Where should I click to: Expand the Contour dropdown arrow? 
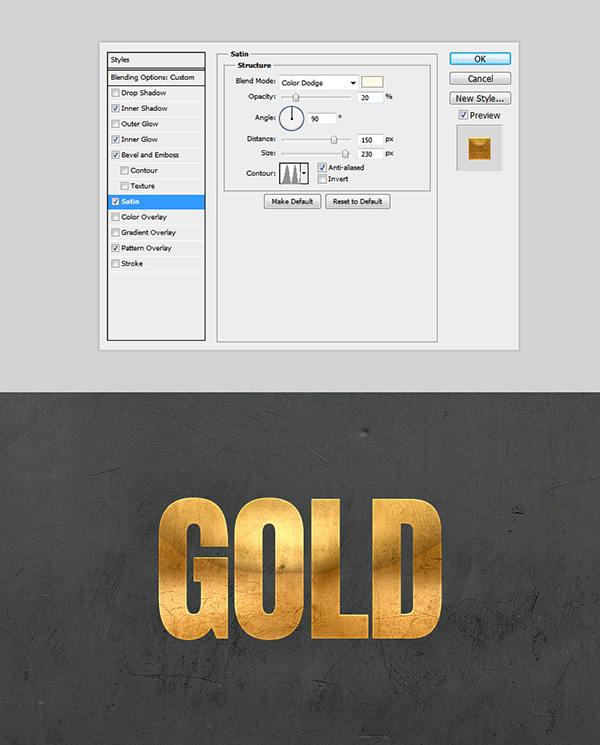coord(304,173)
